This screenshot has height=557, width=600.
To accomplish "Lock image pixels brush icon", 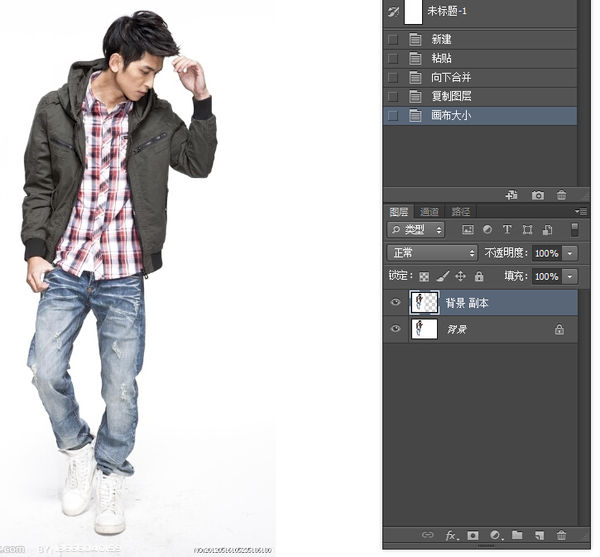I will coord(442,276).
